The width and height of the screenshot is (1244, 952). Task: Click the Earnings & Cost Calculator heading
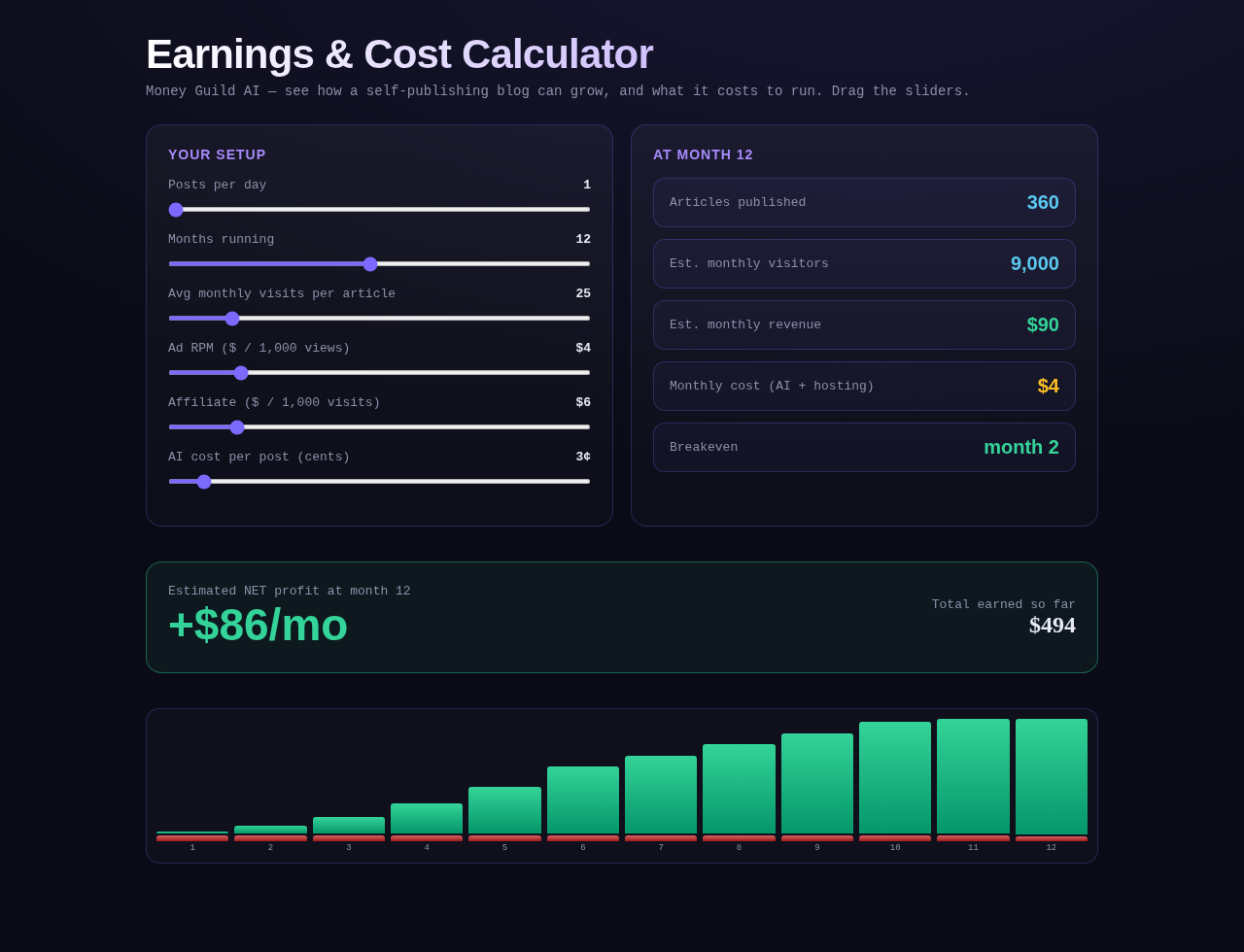399,54
